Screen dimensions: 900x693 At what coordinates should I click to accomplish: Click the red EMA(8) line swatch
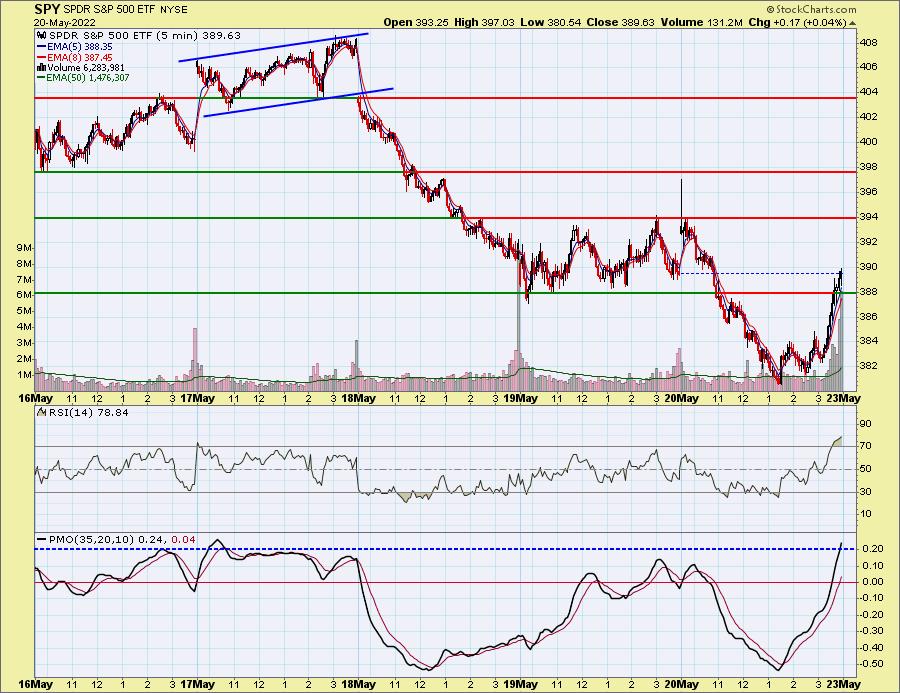[x=41, y=57]
